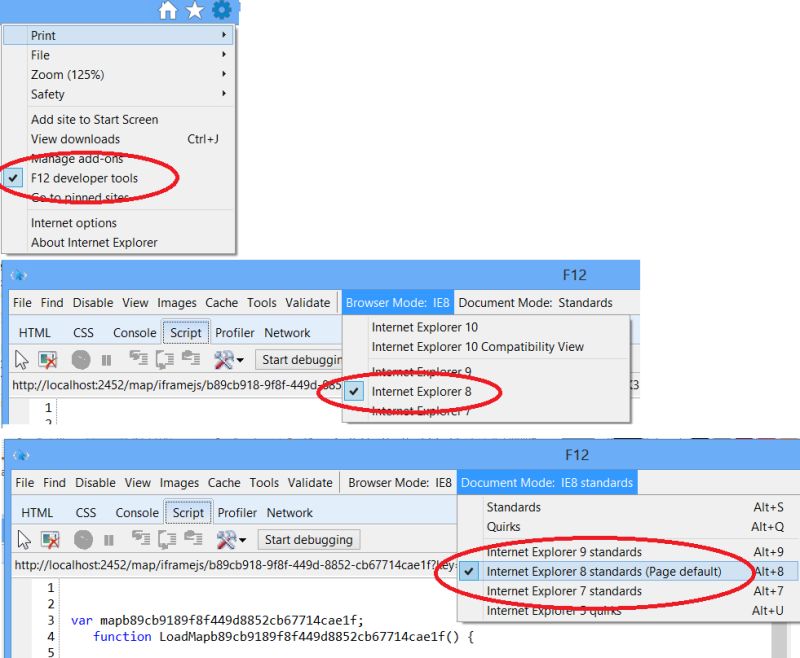
Task: Click the Home icon in the browser toolbar
Action: coord(167,10)
